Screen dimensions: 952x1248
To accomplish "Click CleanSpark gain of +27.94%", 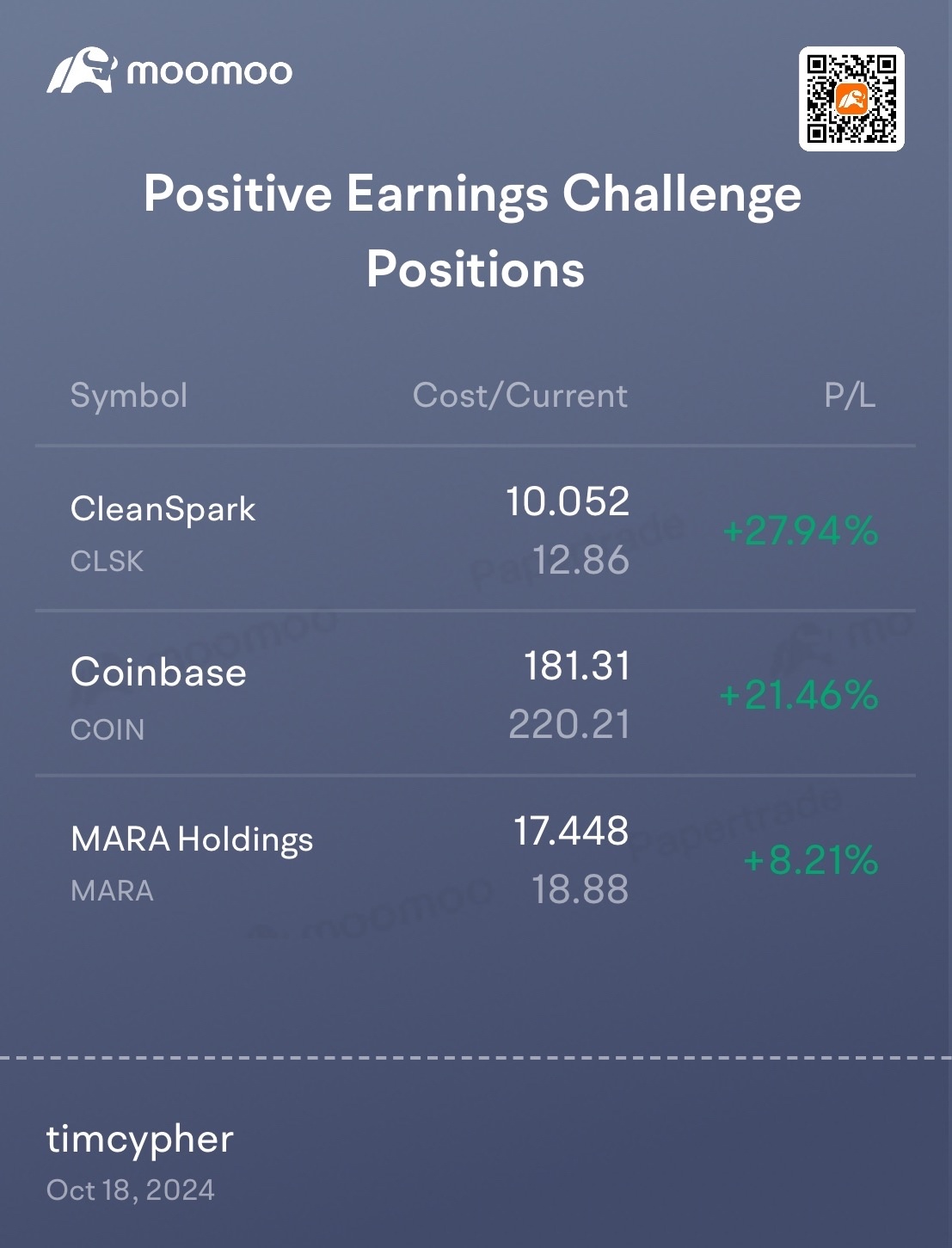I will [801, 531].
